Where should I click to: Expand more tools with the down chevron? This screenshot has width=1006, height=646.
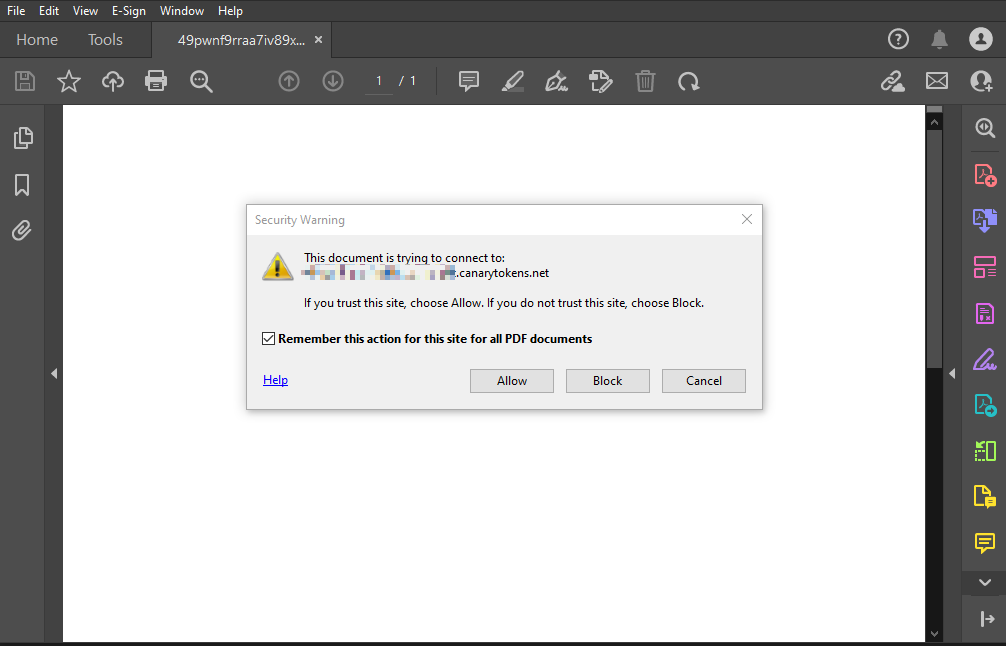[984, 582]
